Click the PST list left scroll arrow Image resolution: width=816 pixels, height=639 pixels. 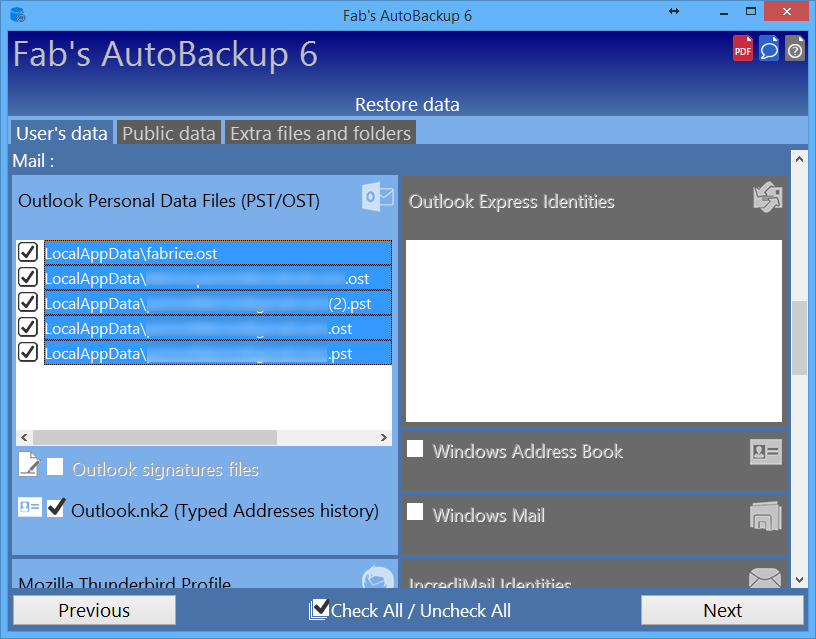24,438
